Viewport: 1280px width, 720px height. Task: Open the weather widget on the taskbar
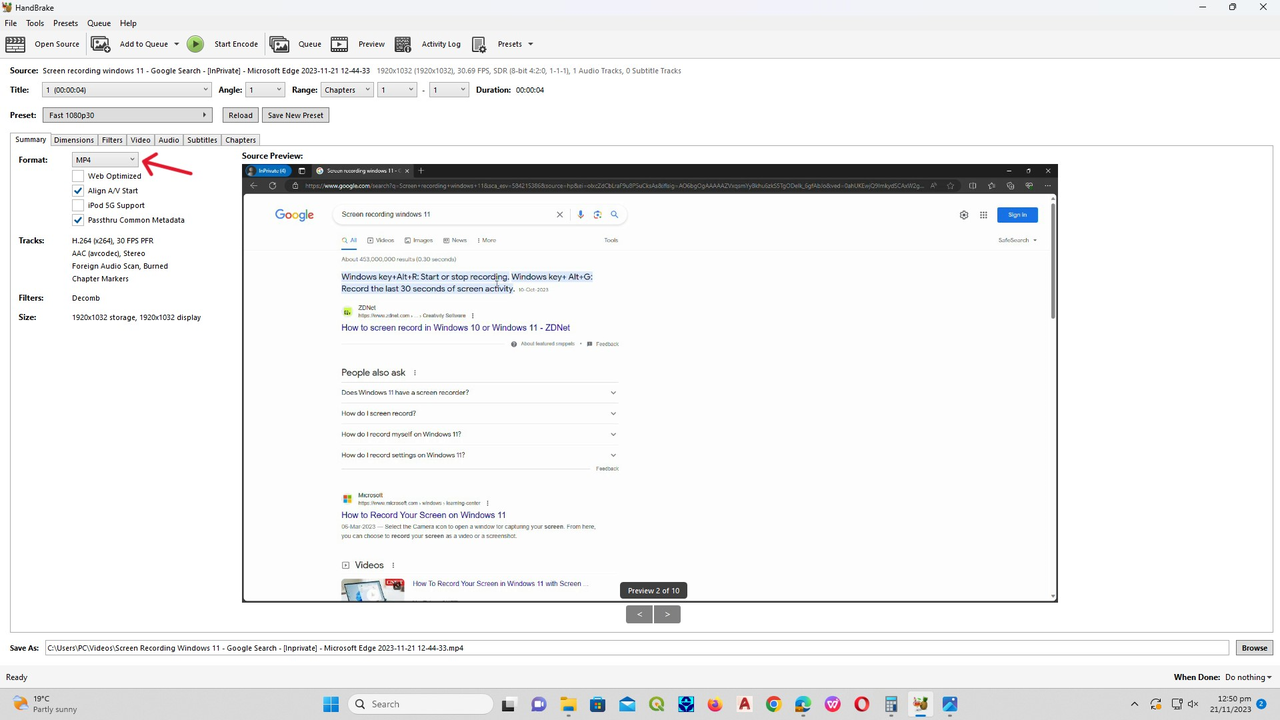coord(47,704)
